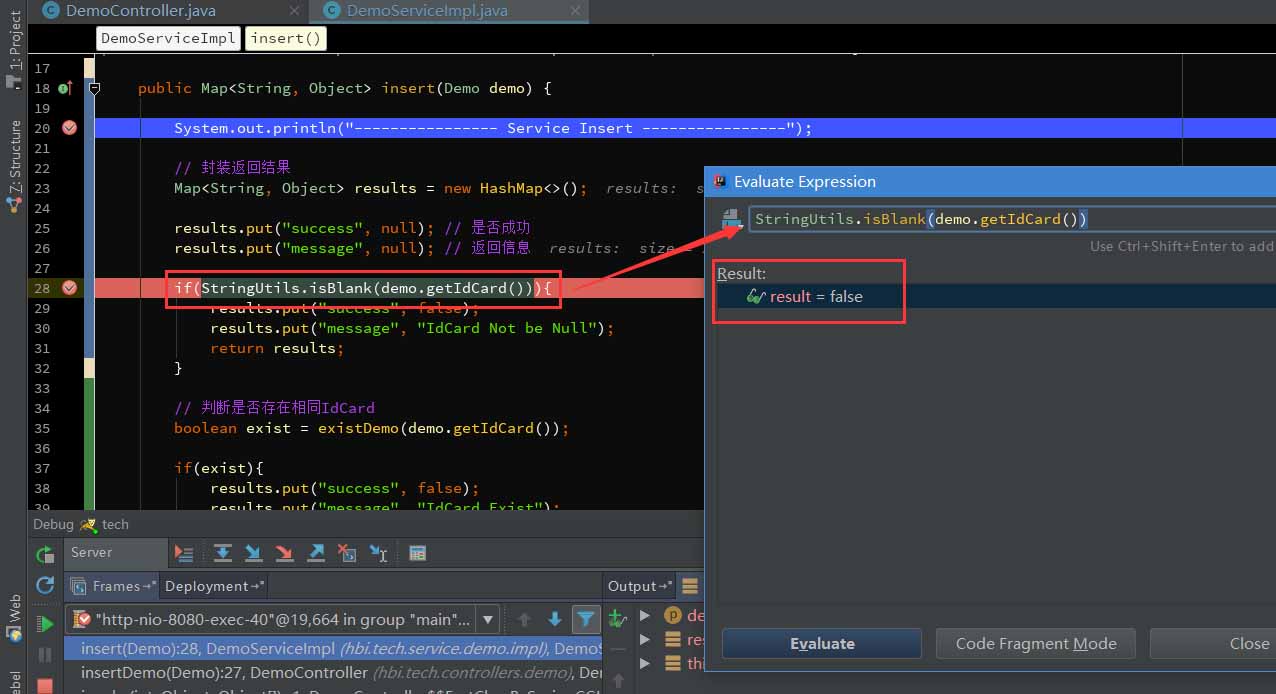Click the Step Over icon
This screenshot has width=1276, height=694.
pos(223,553)
